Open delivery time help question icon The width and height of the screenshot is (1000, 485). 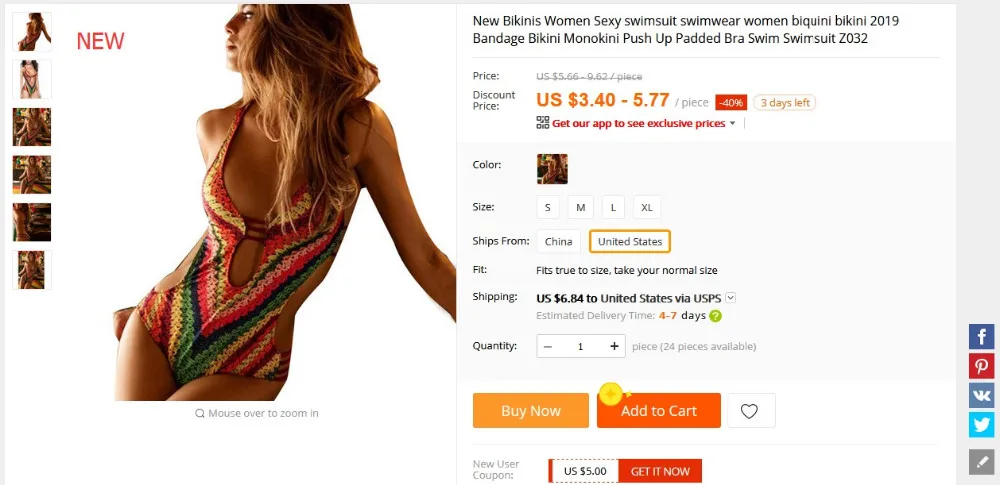[x=716, y=315]
